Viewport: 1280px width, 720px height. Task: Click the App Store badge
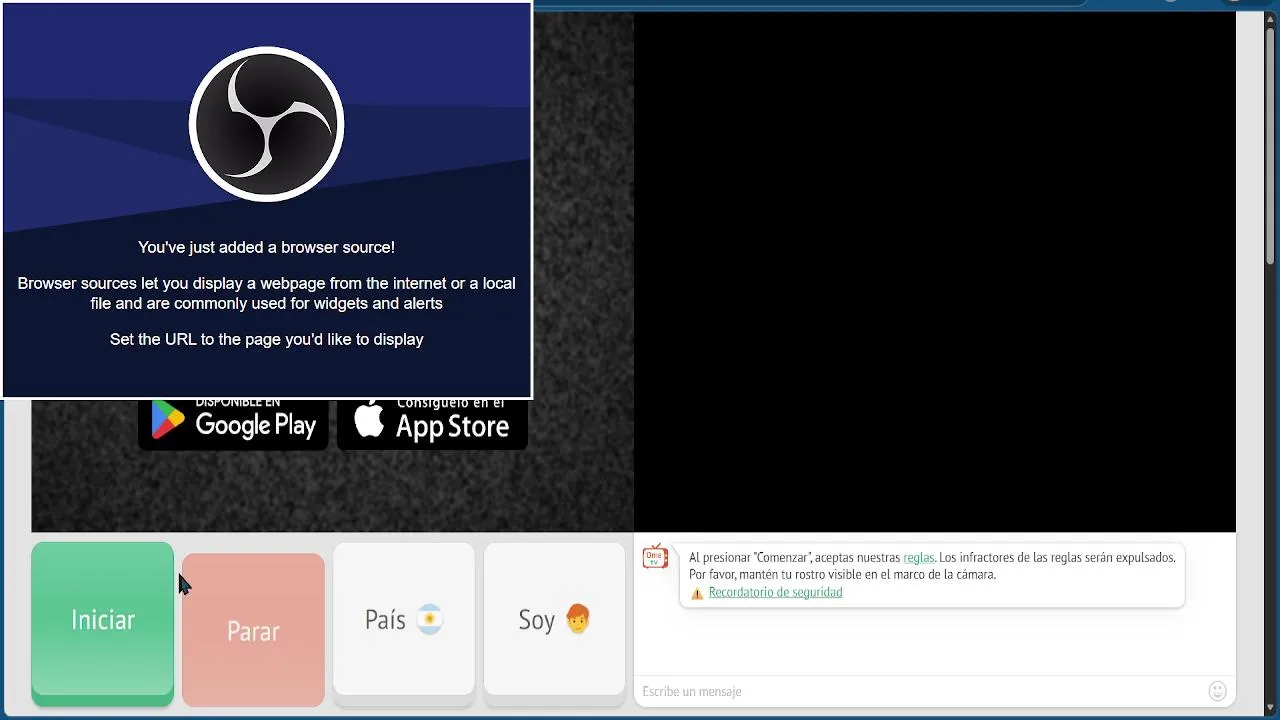click(432, 425)
